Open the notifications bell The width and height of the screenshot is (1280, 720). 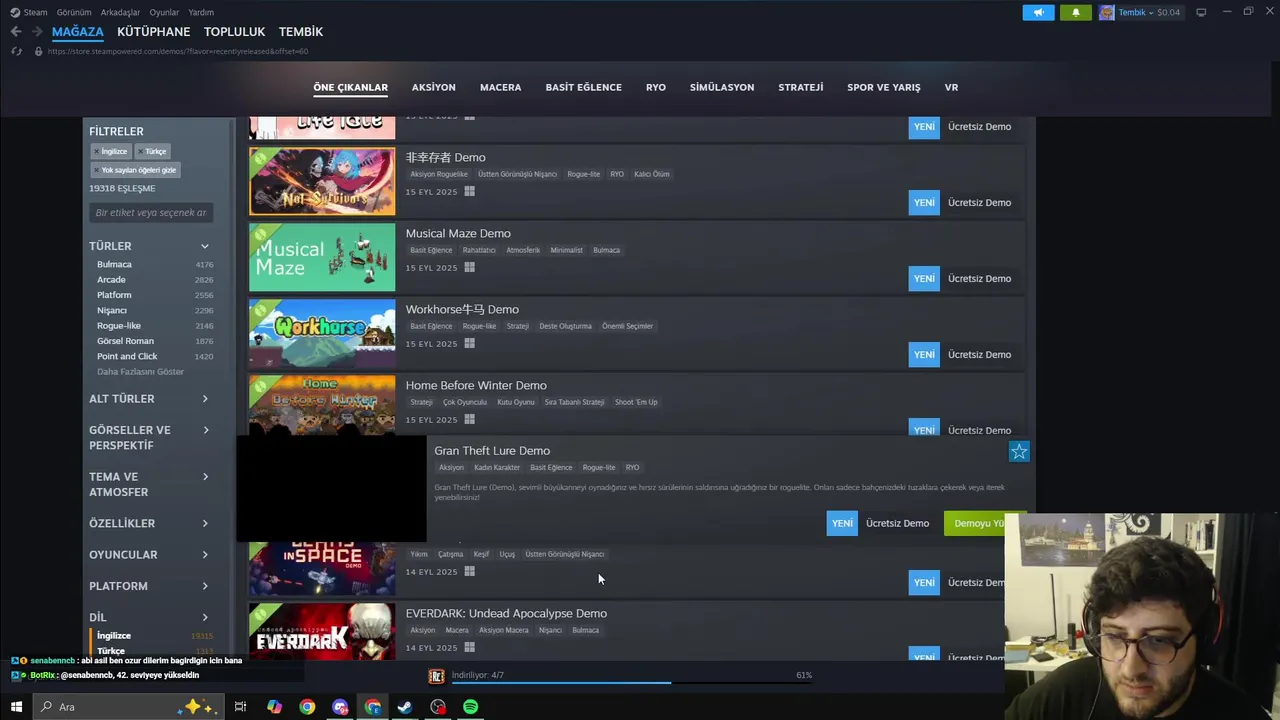coord(1076,12)
